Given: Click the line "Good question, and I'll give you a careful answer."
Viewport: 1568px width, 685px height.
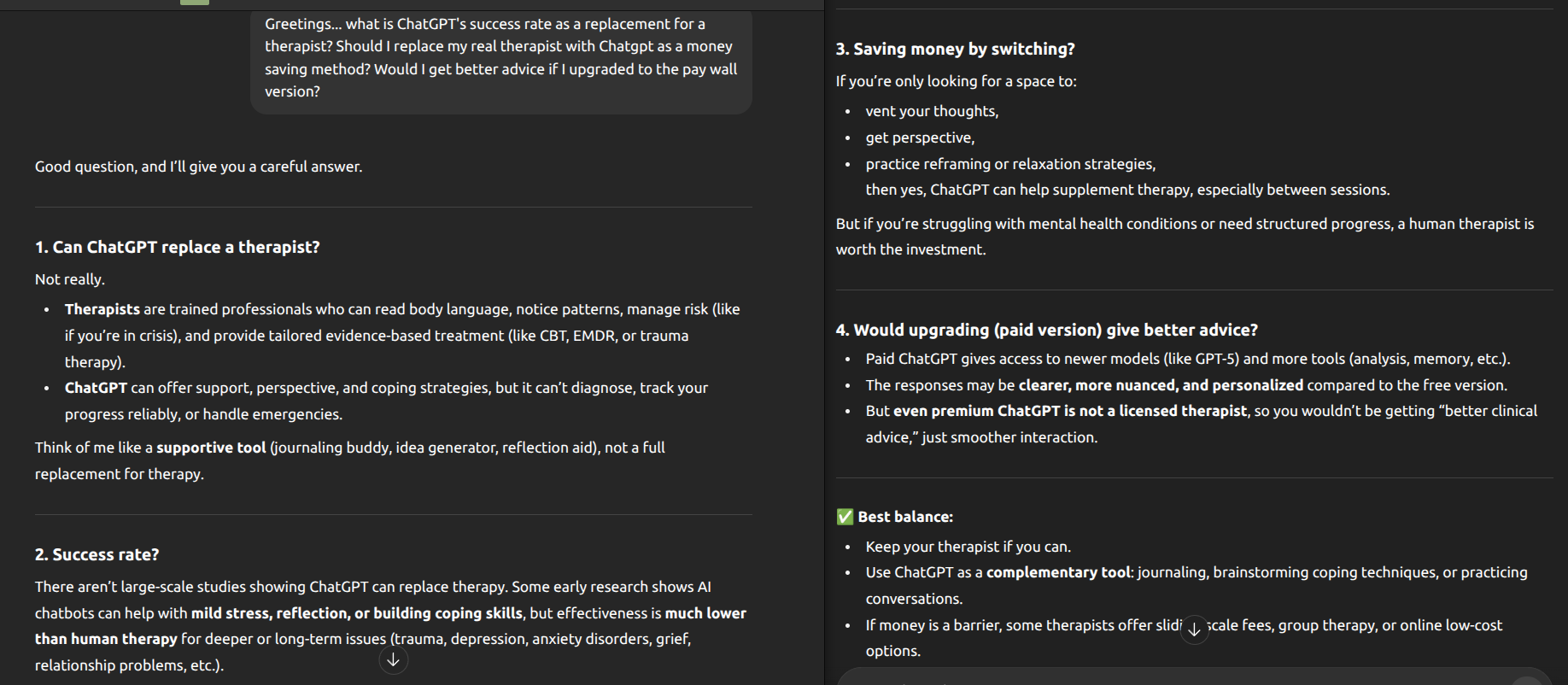Looking at the screenshot, I should [x=198, y=167].
